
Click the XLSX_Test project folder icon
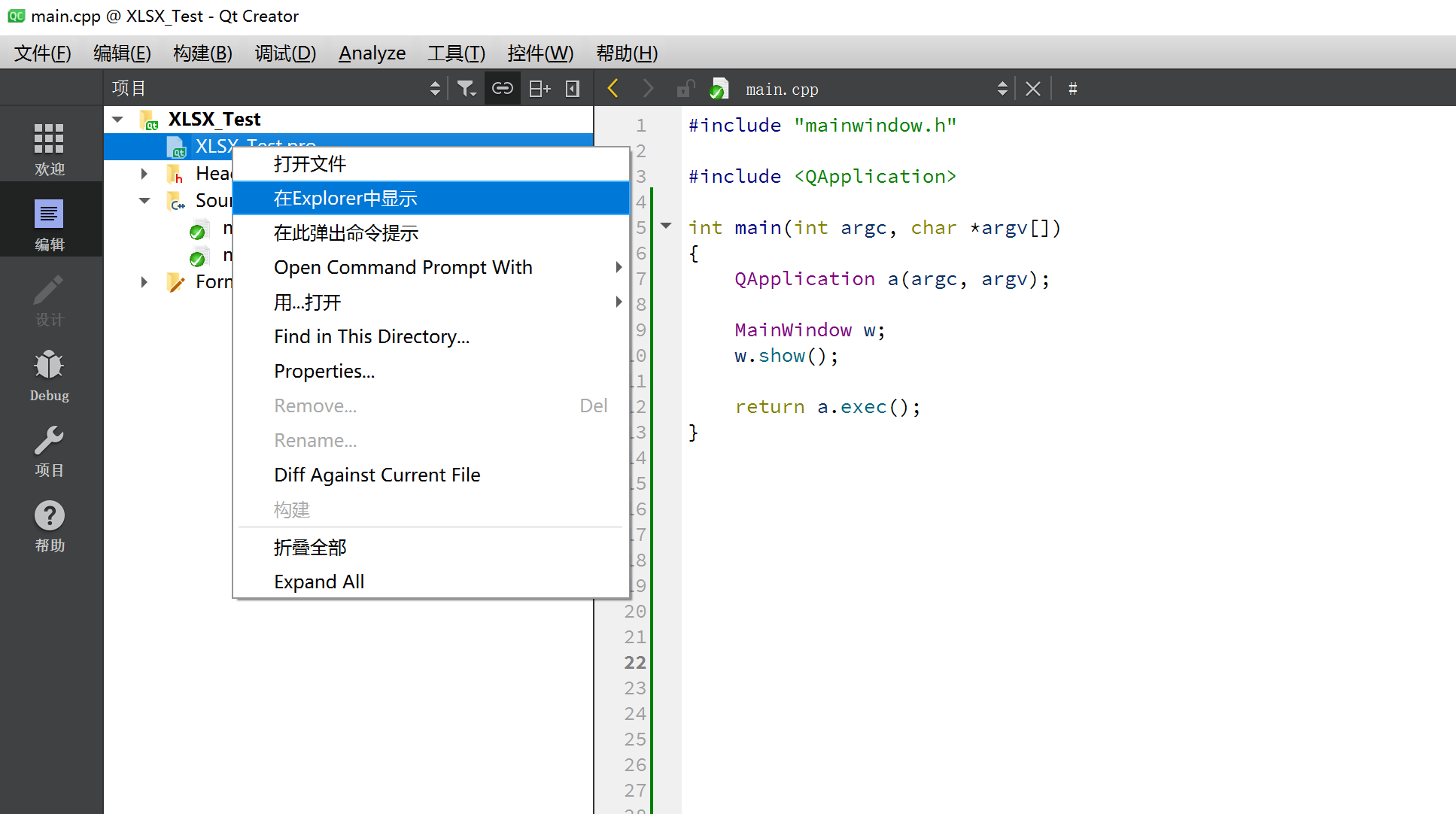(x=149, y=120)
